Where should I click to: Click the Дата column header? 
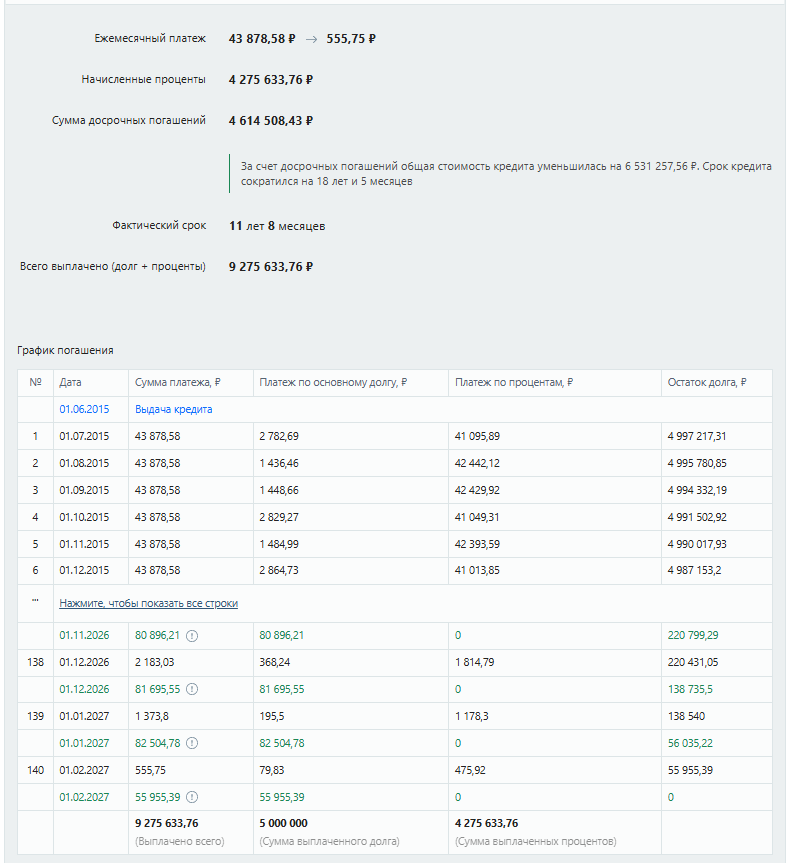(70, 383)
